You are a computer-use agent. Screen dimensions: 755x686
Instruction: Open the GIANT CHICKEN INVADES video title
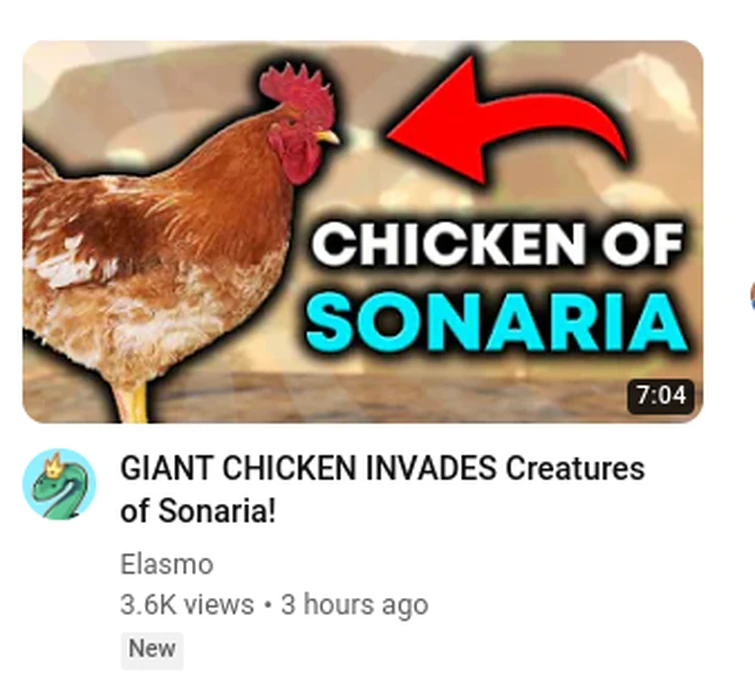click(x=382, y=489)
